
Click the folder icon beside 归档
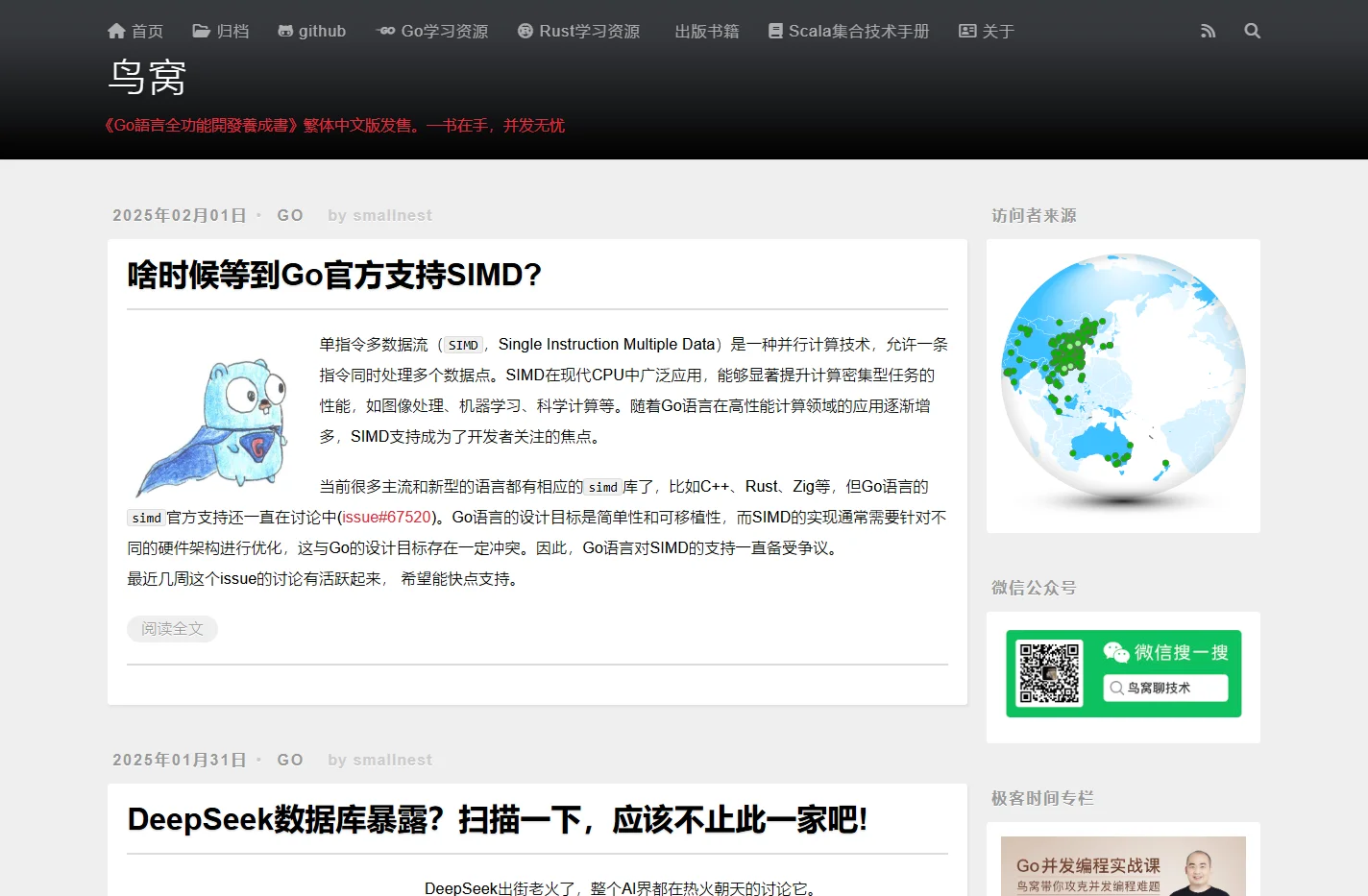[201, 31]
